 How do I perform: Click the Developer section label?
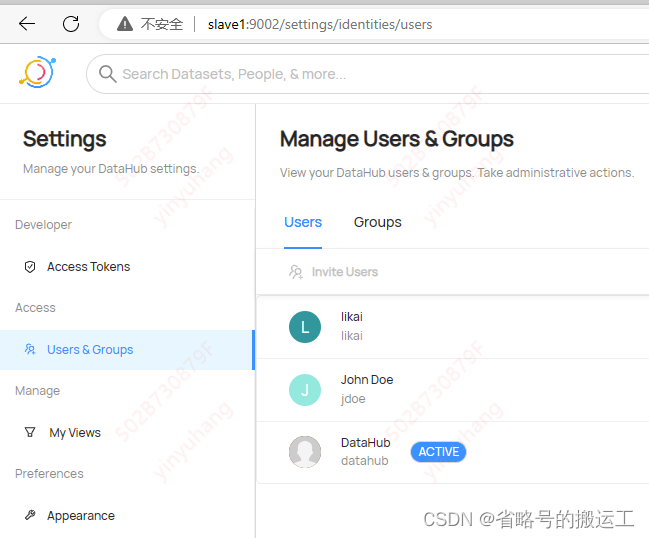click(x=43, y=225)
